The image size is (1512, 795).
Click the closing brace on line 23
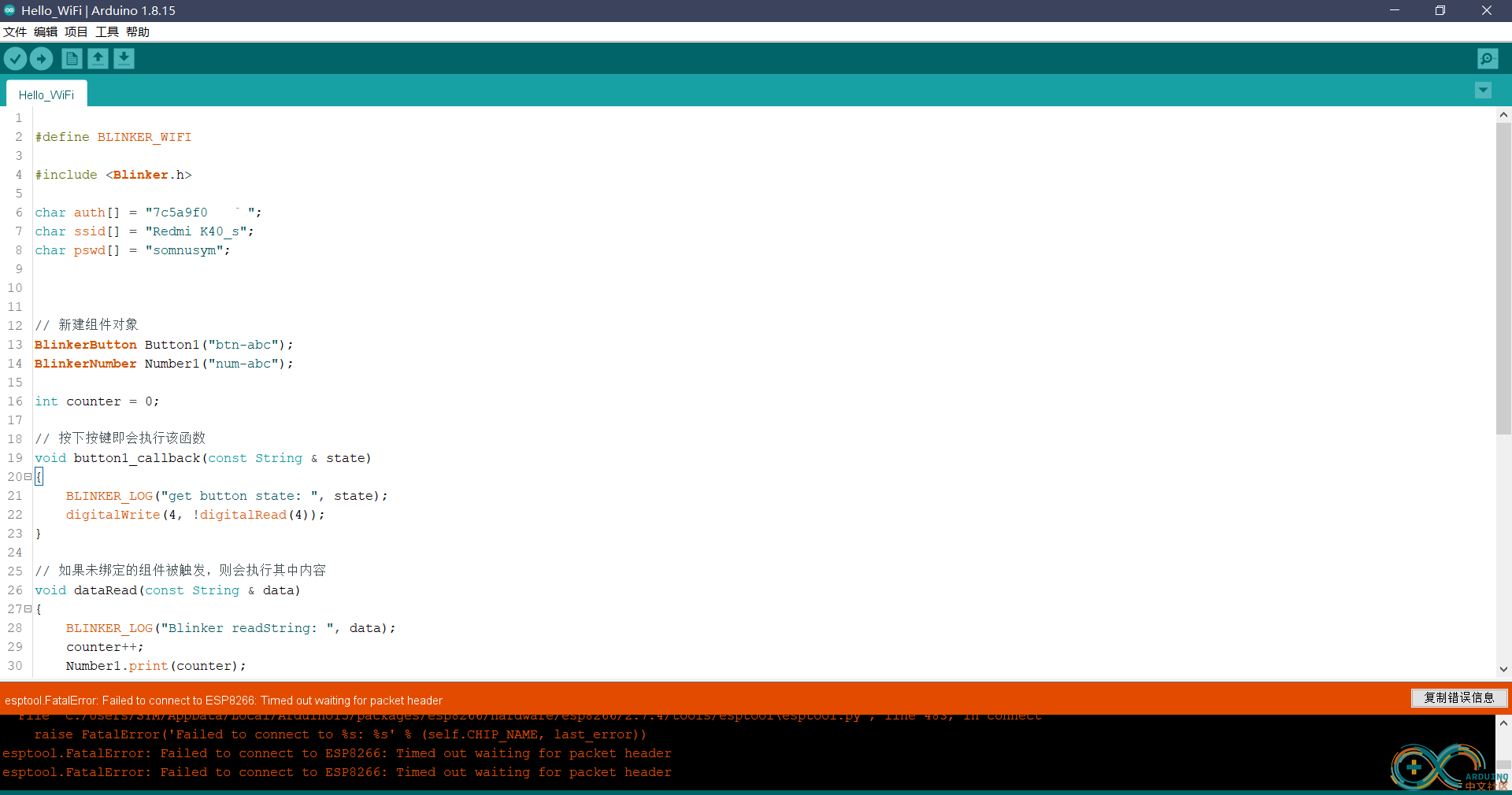38,534
